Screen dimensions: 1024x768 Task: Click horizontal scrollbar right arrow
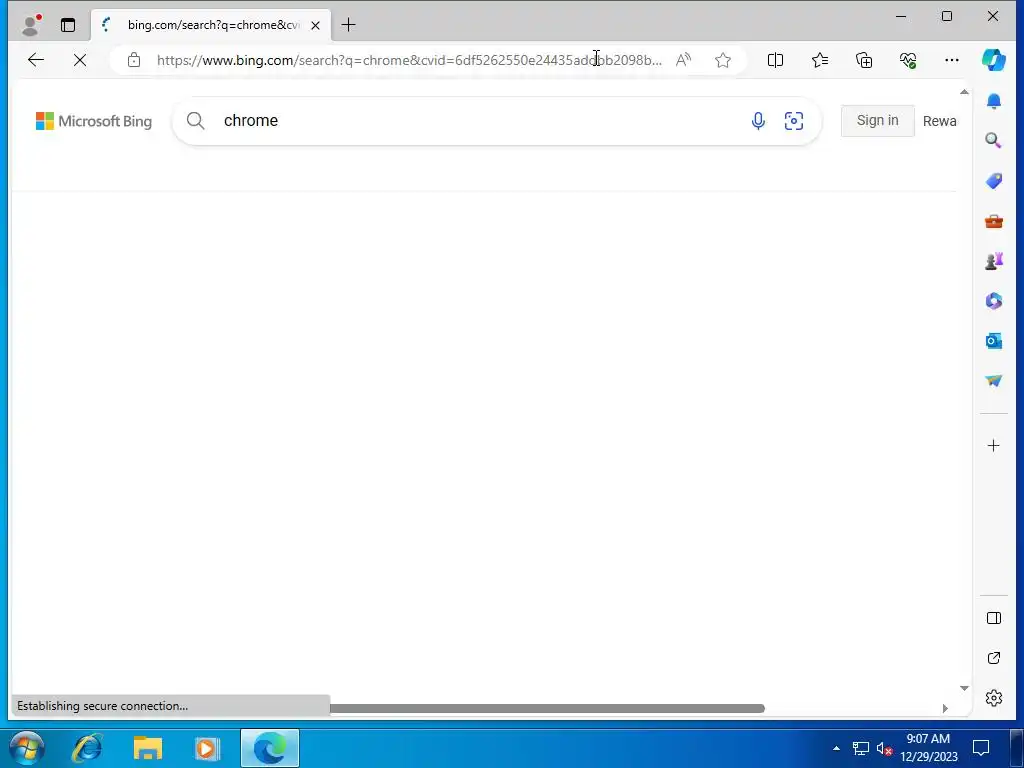coord(944,709)
